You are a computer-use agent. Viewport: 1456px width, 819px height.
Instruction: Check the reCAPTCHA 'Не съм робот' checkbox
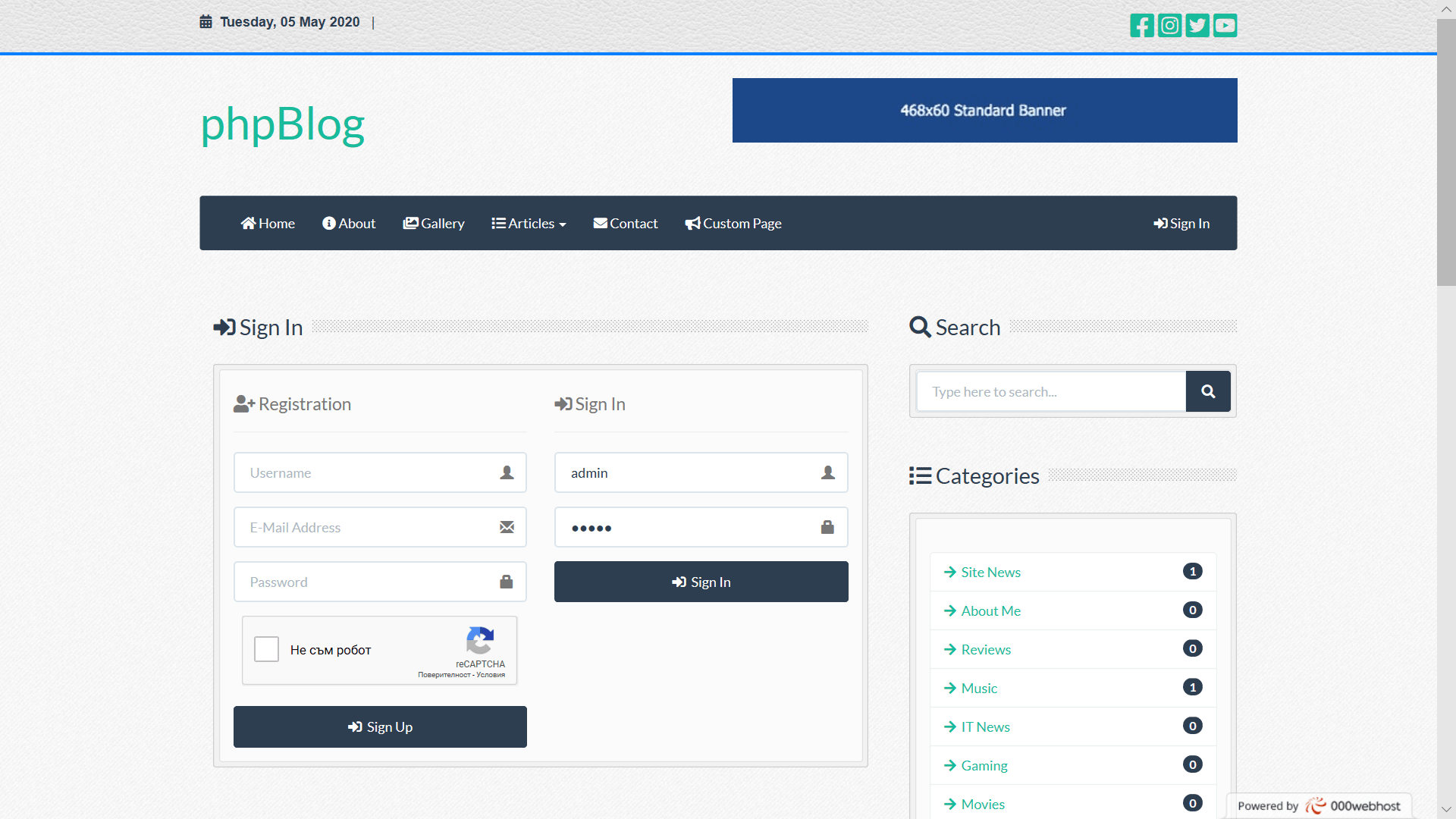coord(266,649)
